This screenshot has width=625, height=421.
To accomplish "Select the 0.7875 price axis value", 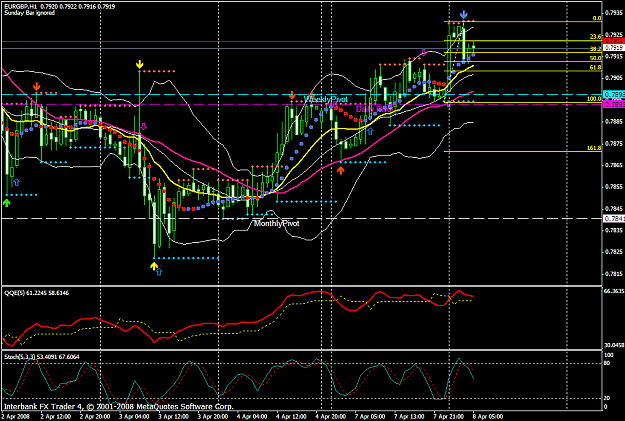I will [x=614, y=143].
